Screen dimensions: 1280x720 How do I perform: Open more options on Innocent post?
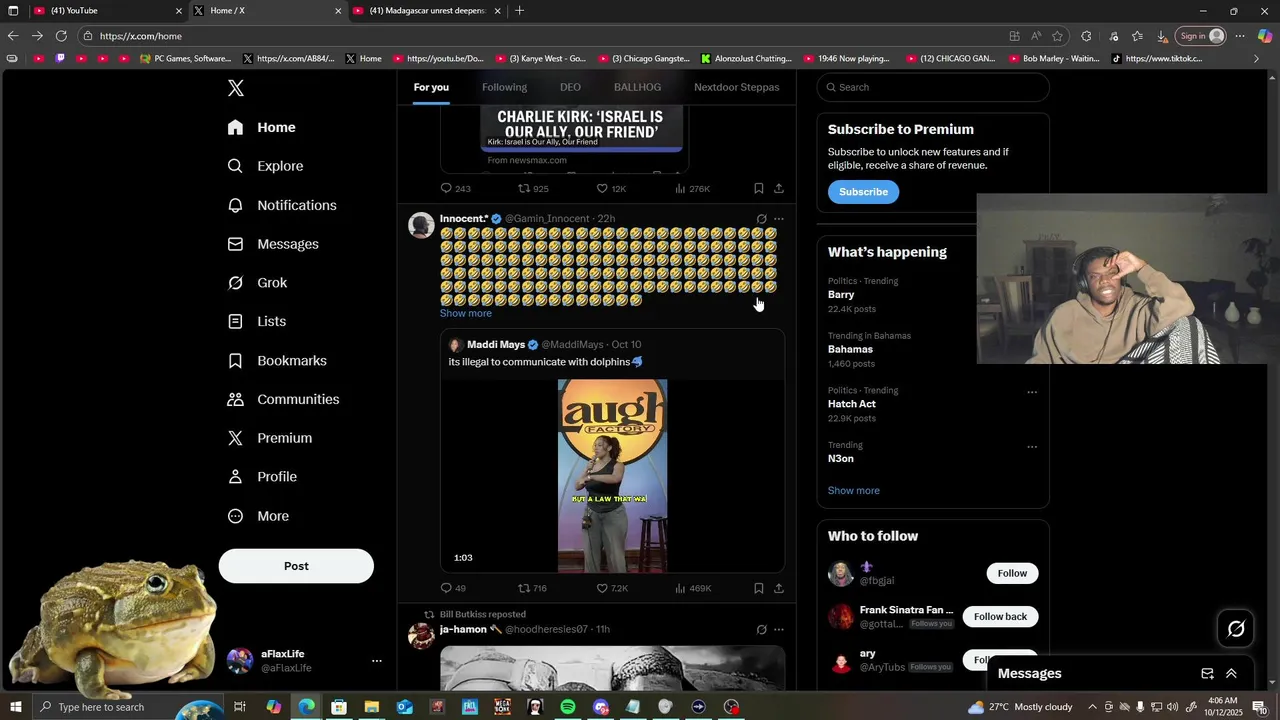tap(779, 219)
